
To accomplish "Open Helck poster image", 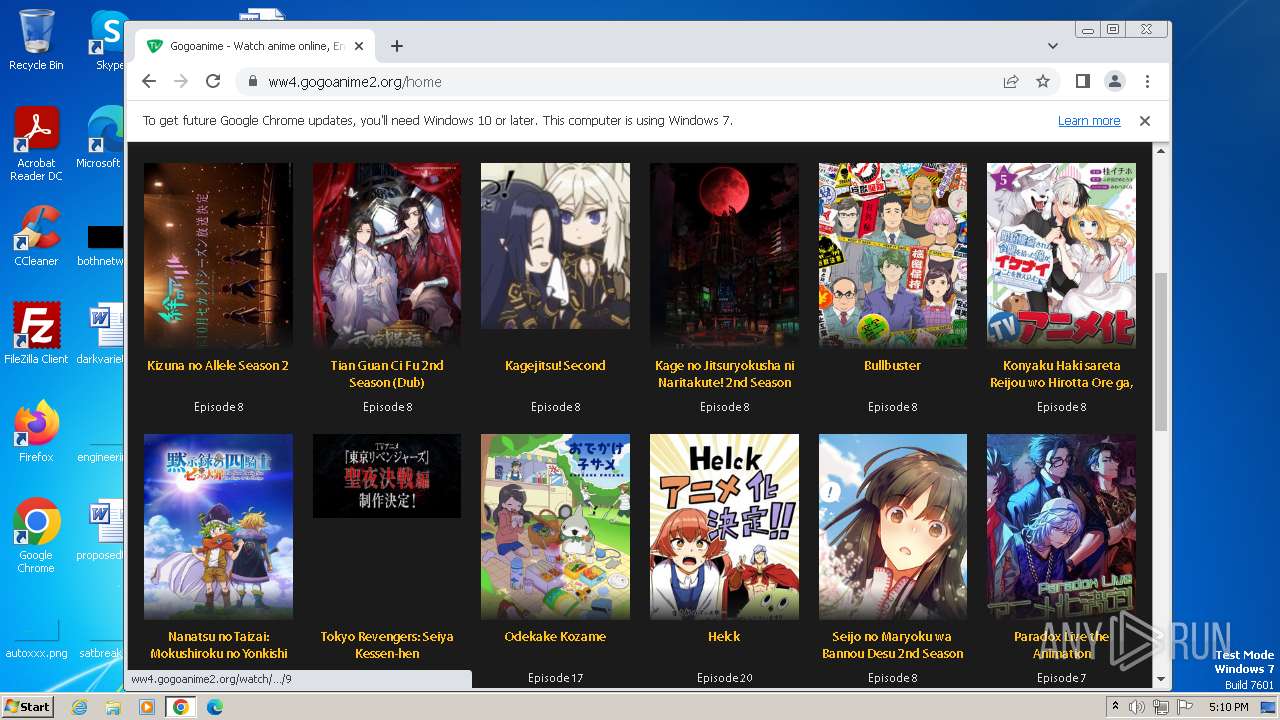I will (724, 526).
